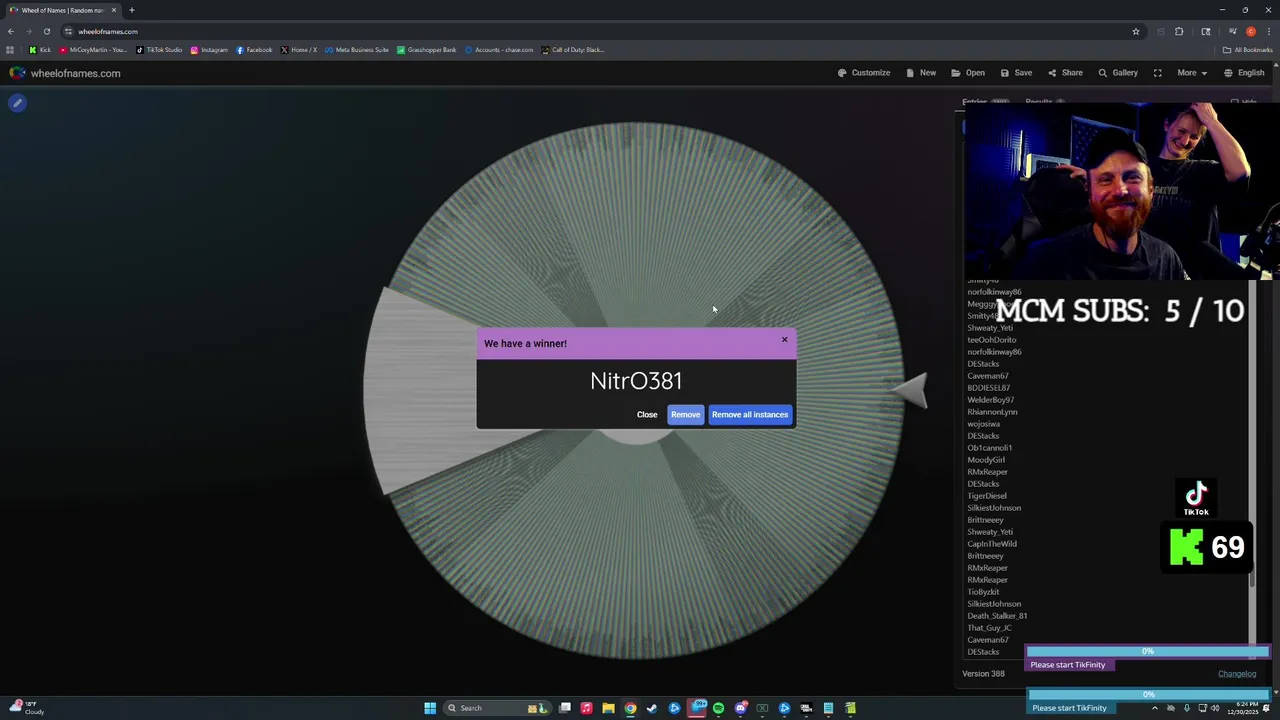Select the Wheel of Names browser tab
This screenshot has height=720, width=1280.
(x=62, y=10)
